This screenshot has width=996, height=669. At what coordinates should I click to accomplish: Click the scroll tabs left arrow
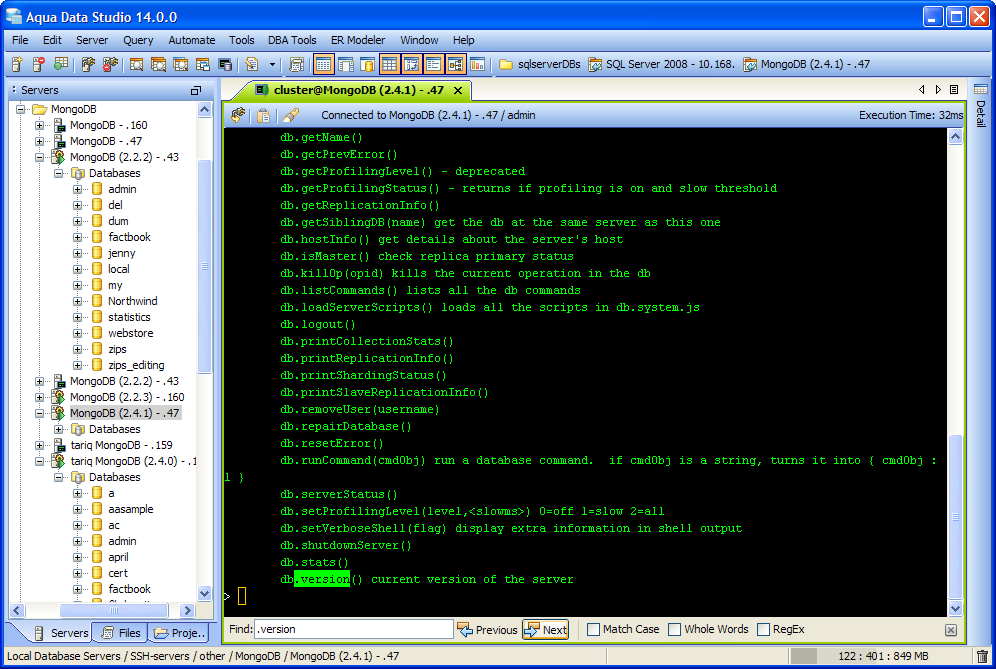(x=922, y=90)
